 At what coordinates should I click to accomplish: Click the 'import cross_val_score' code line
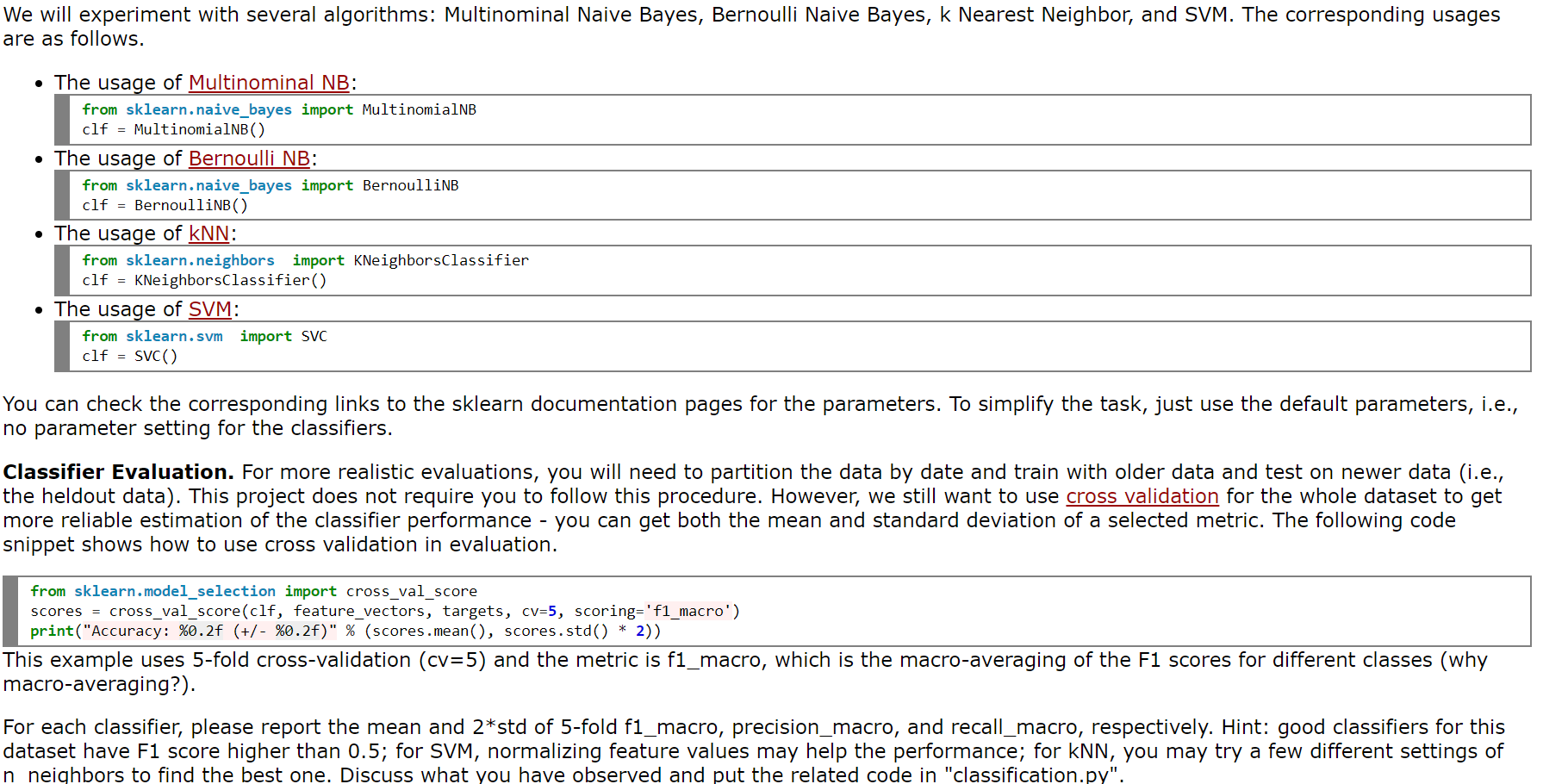pos(254,591)
